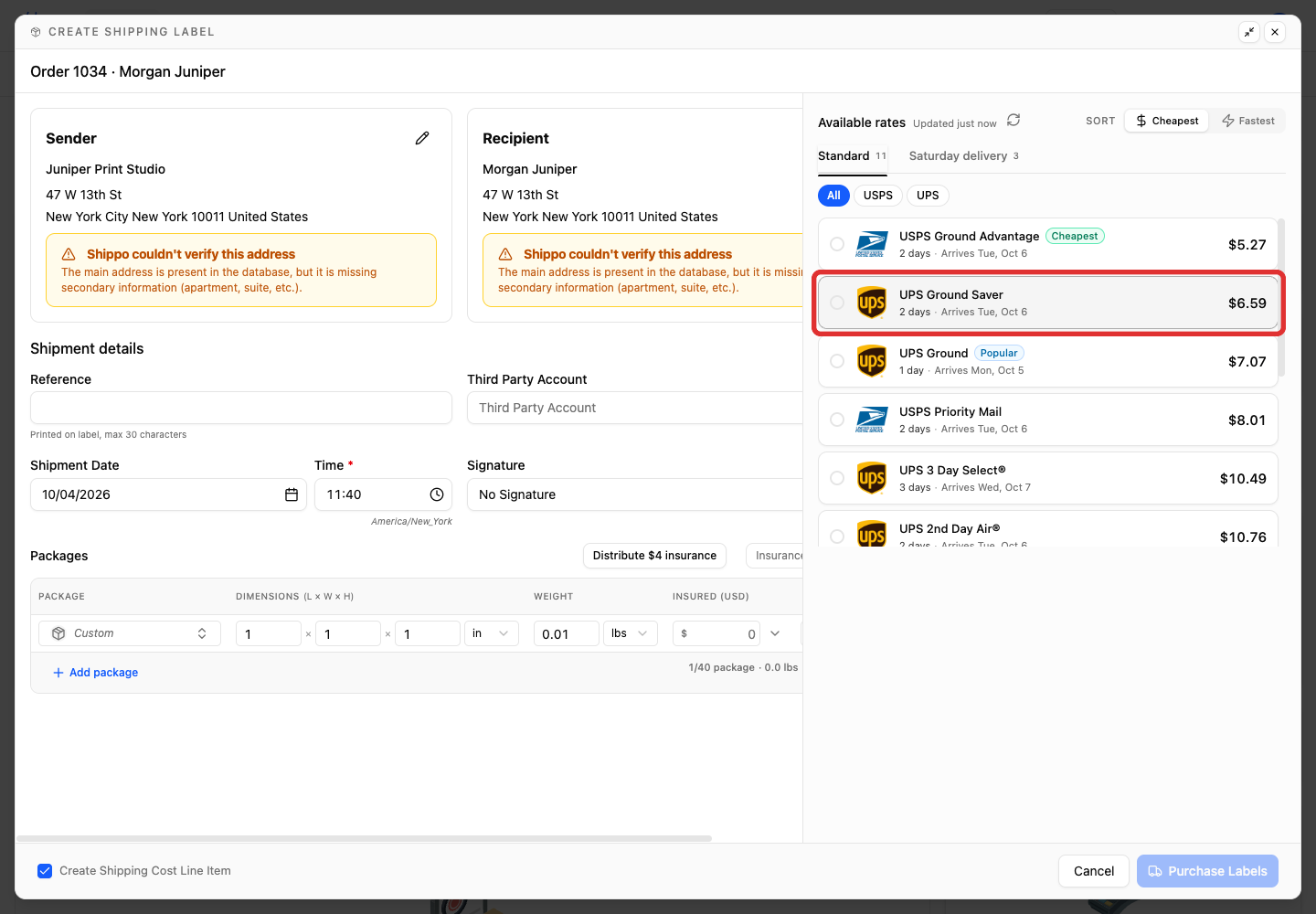This screenshot has width=1316, height=914.
Task: Click the clock icon in Time field
Action: pos(437,494)
